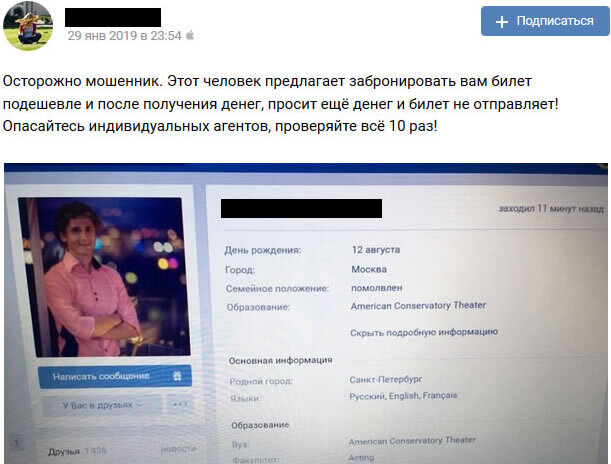Collapse details via Скрыть подробную информацию
The image size is (611, 464).
[424, 332]
